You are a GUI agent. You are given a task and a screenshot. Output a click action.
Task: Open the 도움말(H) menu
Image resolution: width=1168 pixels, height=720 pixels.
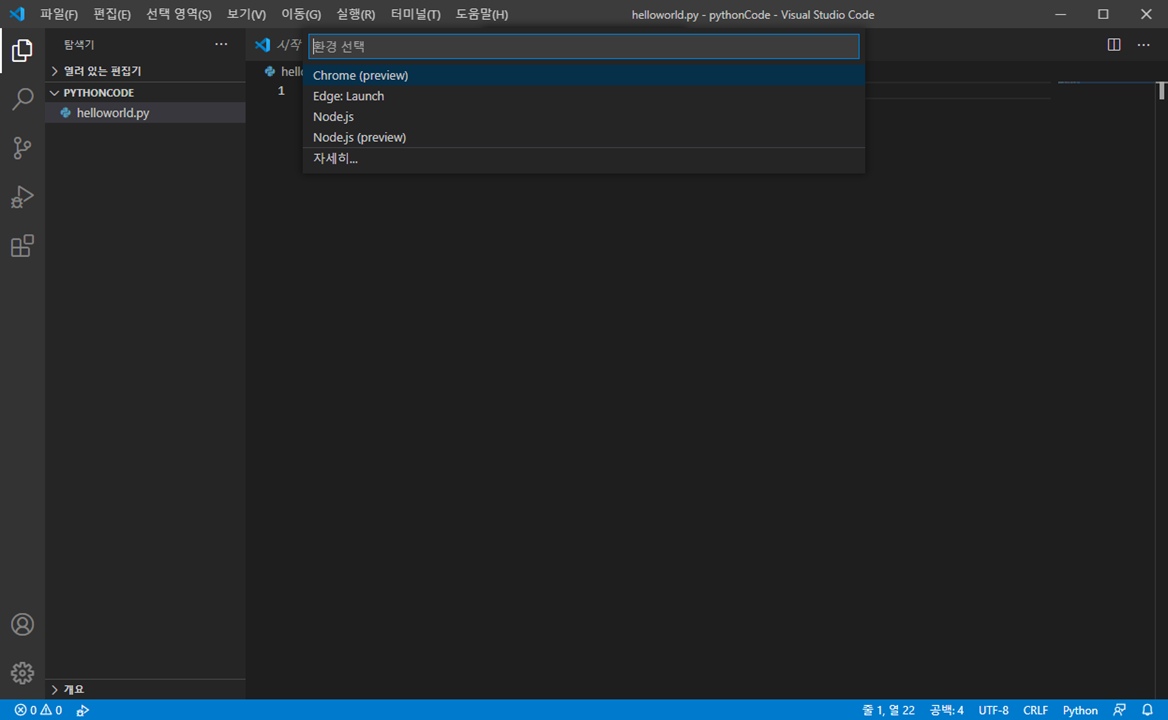482,14
